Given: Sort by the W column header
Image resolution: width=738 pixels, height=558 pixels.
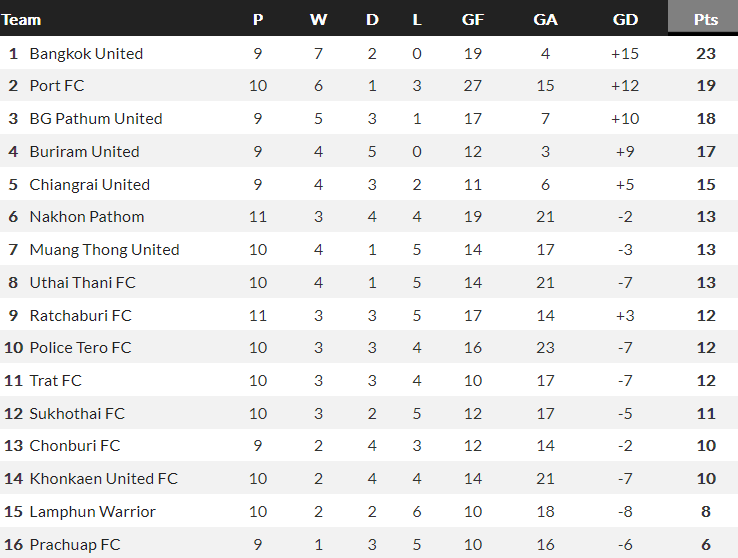Looking at the screenshot, I should 318,19.
